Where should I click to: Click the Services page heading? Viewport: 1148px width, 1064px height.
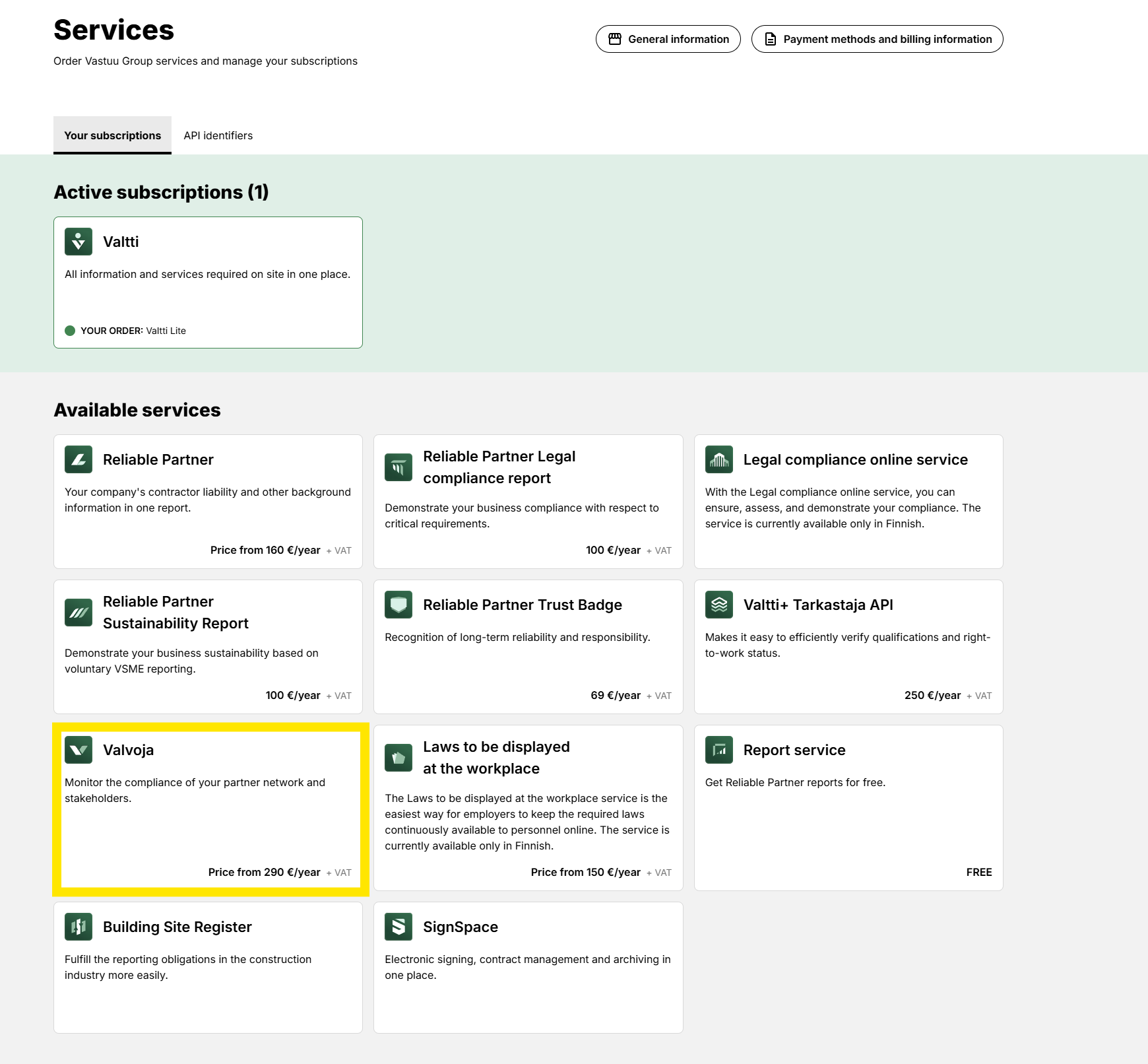coord(113,30)
